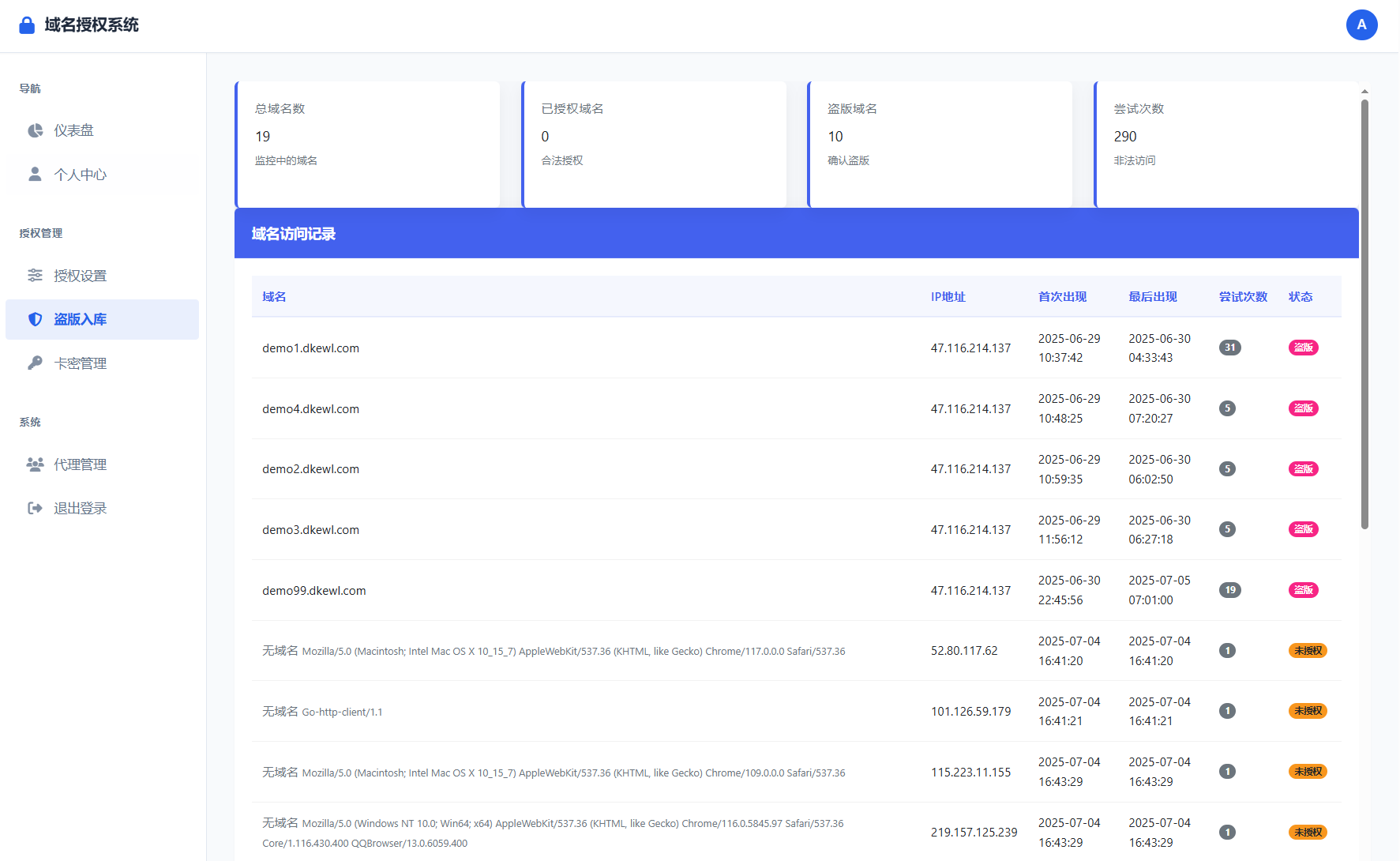Click the authorization settings sliders icon

[35, 276]
